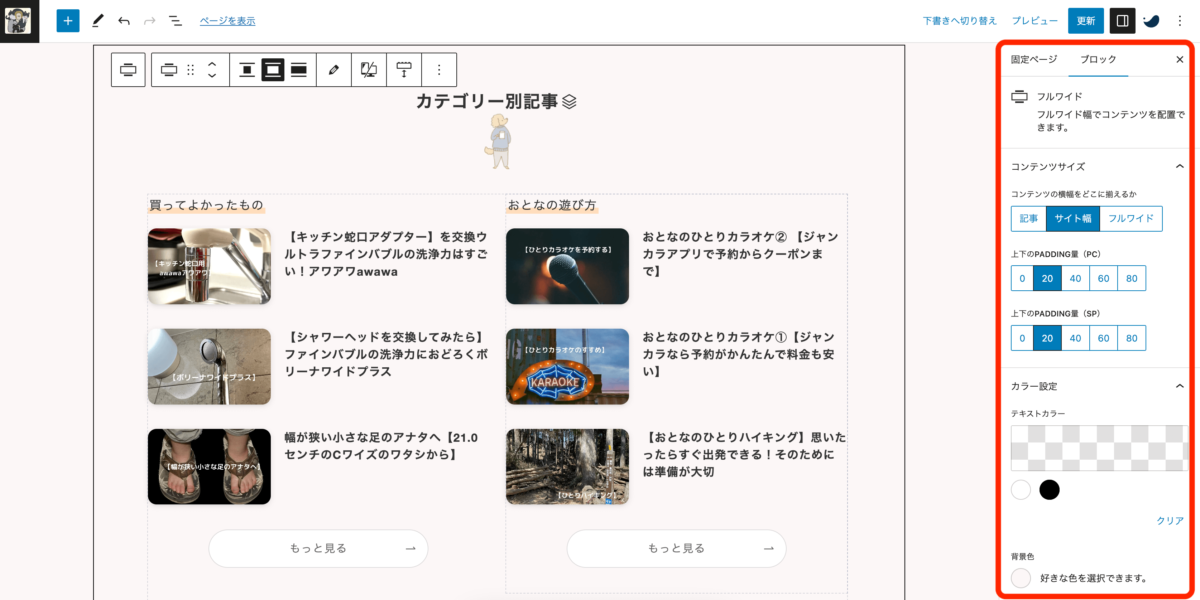Pick the black text color swatch
The height and width of the screenshot is (600, 1200).
click(1049, 490)
